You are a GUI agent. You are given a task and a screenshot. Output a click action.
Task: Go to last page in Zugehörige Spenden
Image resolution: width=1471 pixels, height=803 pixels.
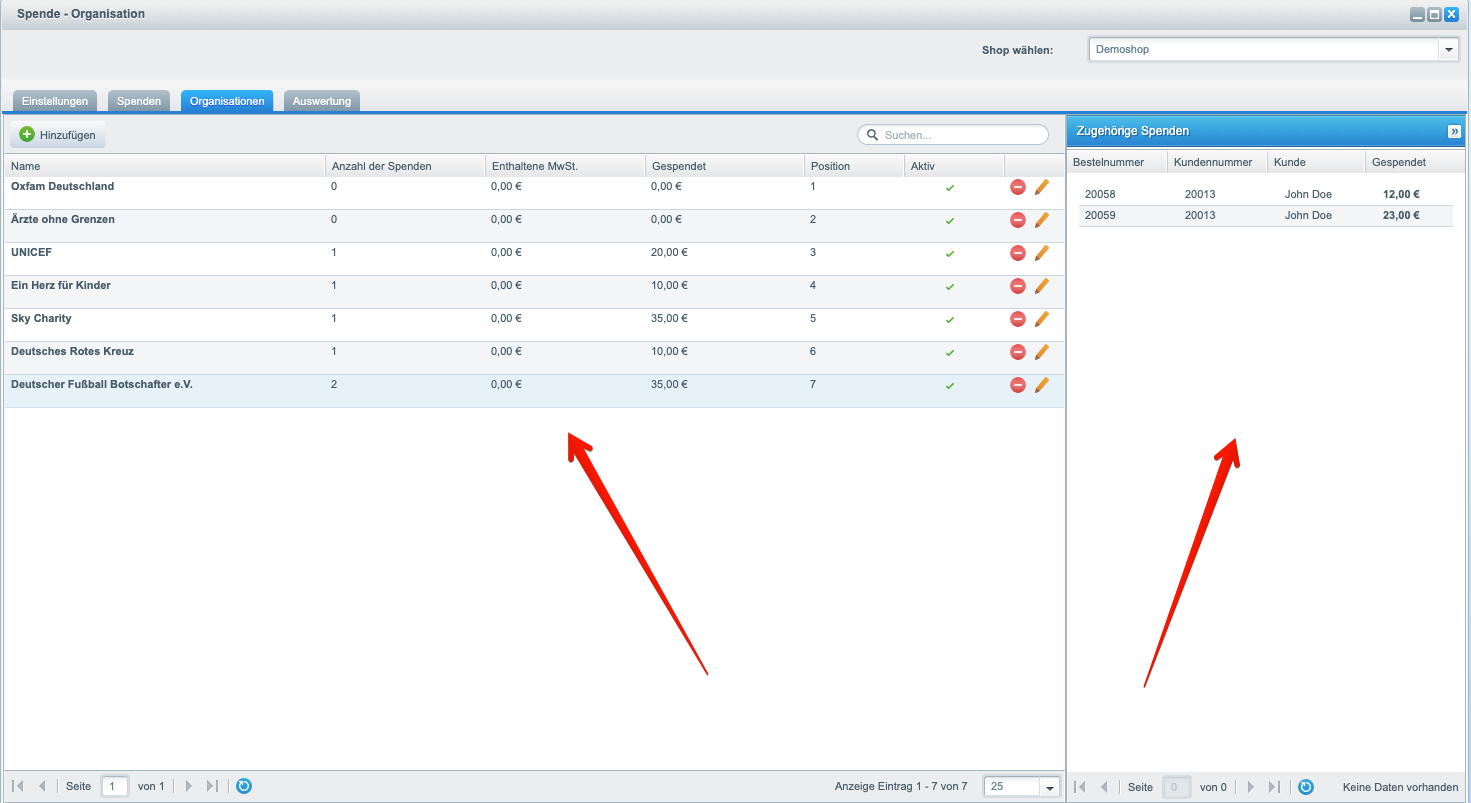click(x=1274, y=787)
